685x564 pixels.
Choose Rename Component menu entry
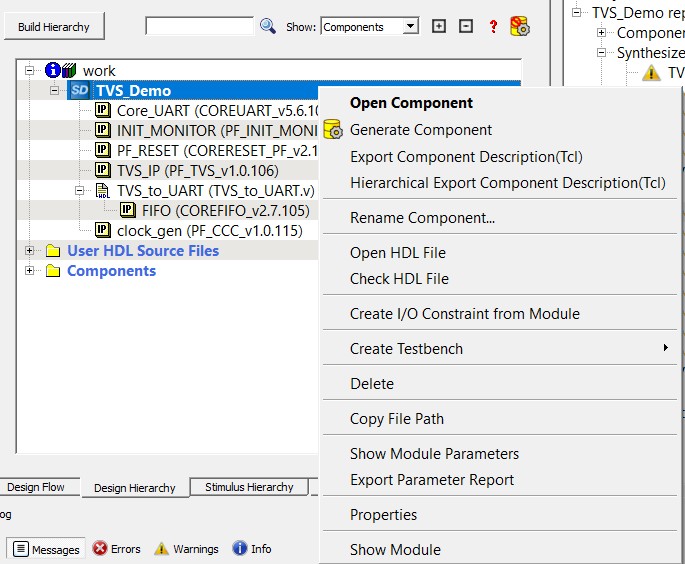422,218
